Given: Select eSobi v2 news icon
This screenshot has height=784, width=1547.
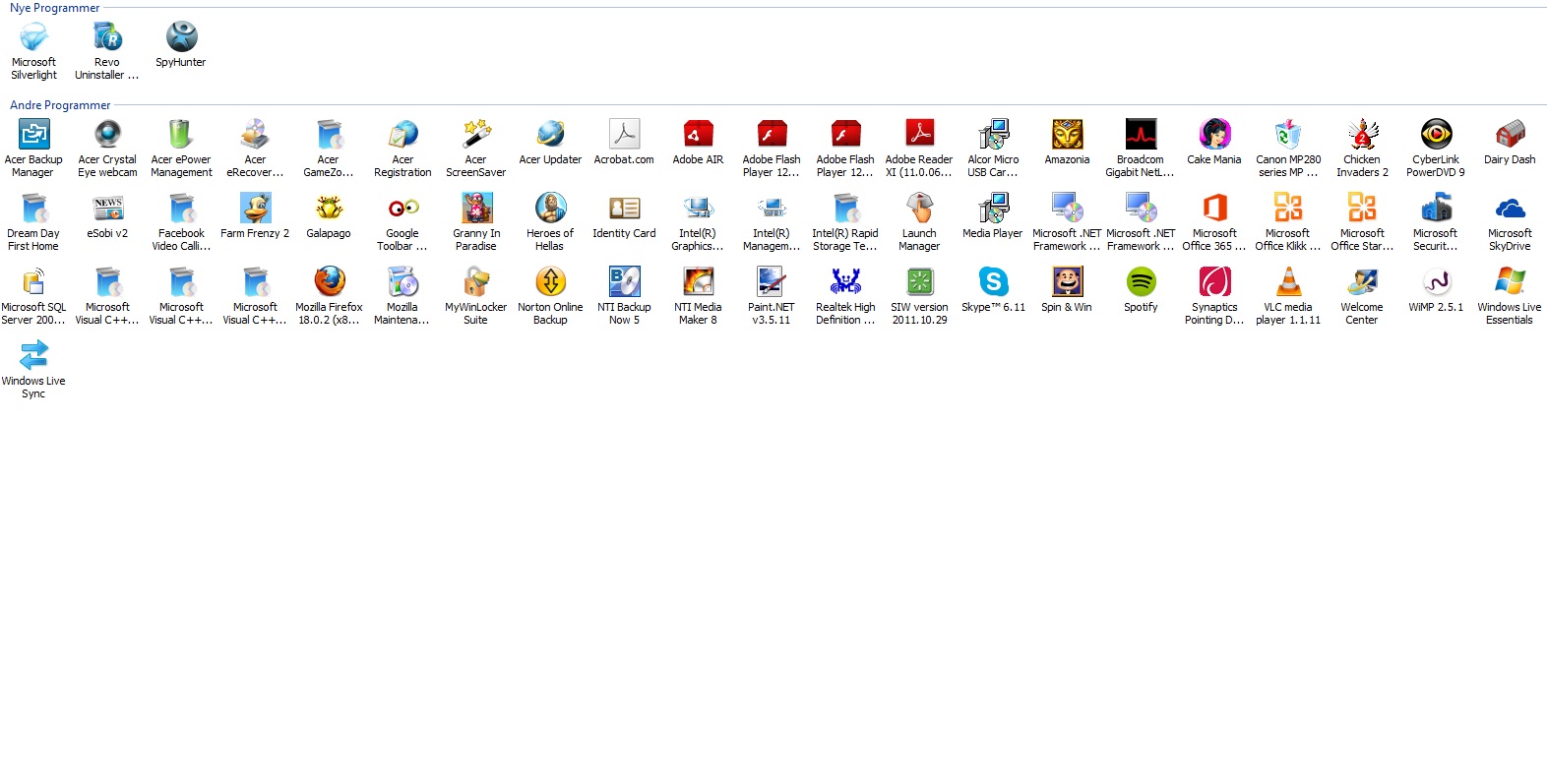Looking at the screenshot, I should [107, 208].
